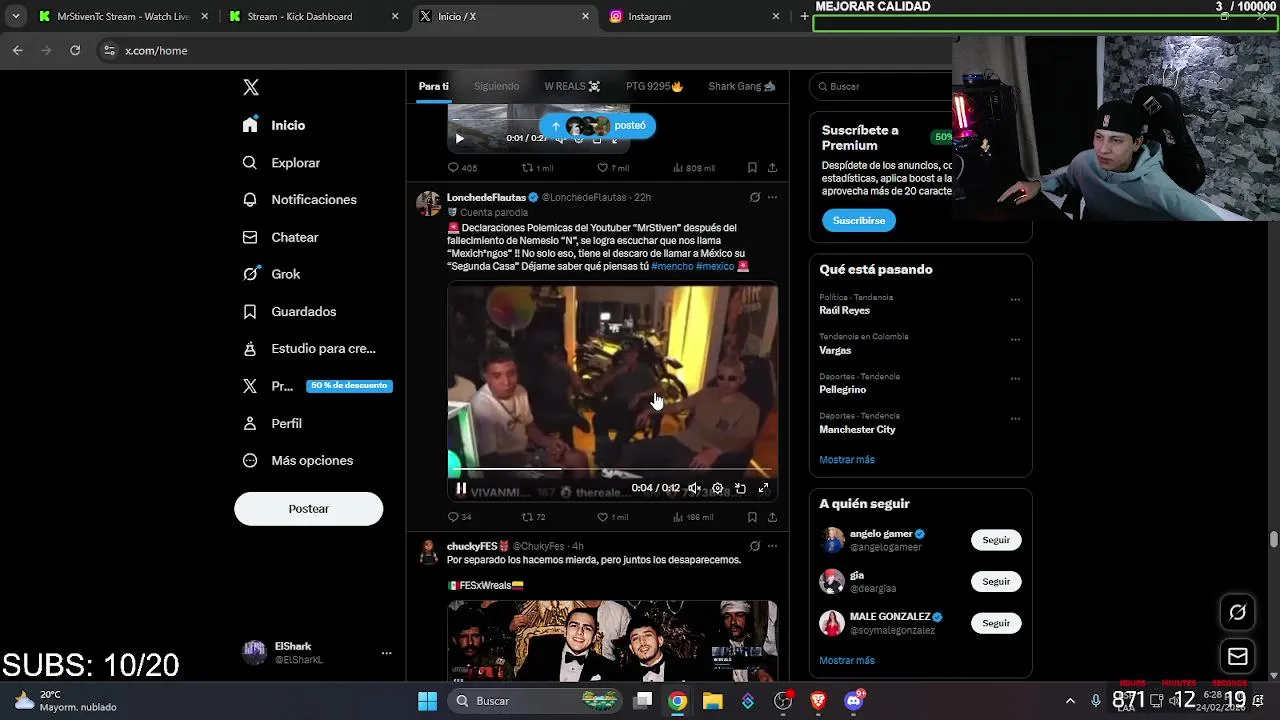Repost the LonchedeFlautas post

[x=534, y=517]
